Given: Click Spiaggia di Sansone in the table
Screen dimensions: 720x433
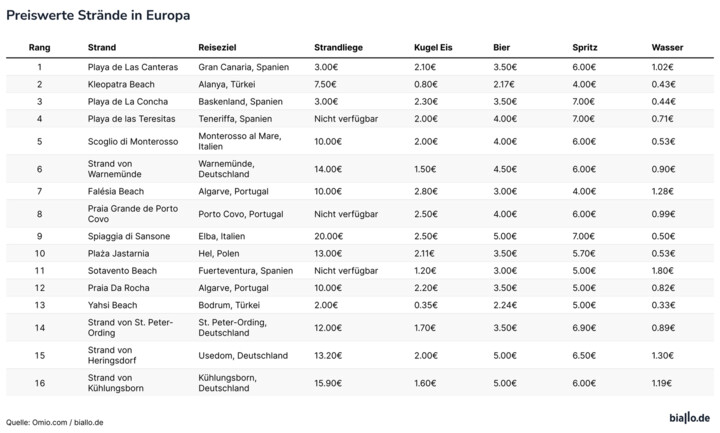Looking at the screenshot, I should [129, 236].
